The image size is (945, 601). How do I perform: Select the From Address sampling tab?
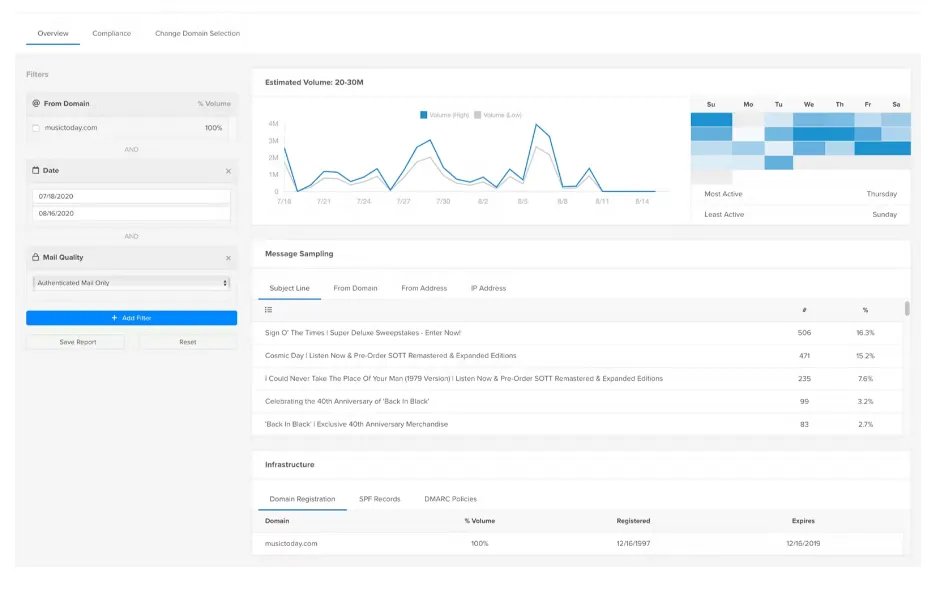424,288
